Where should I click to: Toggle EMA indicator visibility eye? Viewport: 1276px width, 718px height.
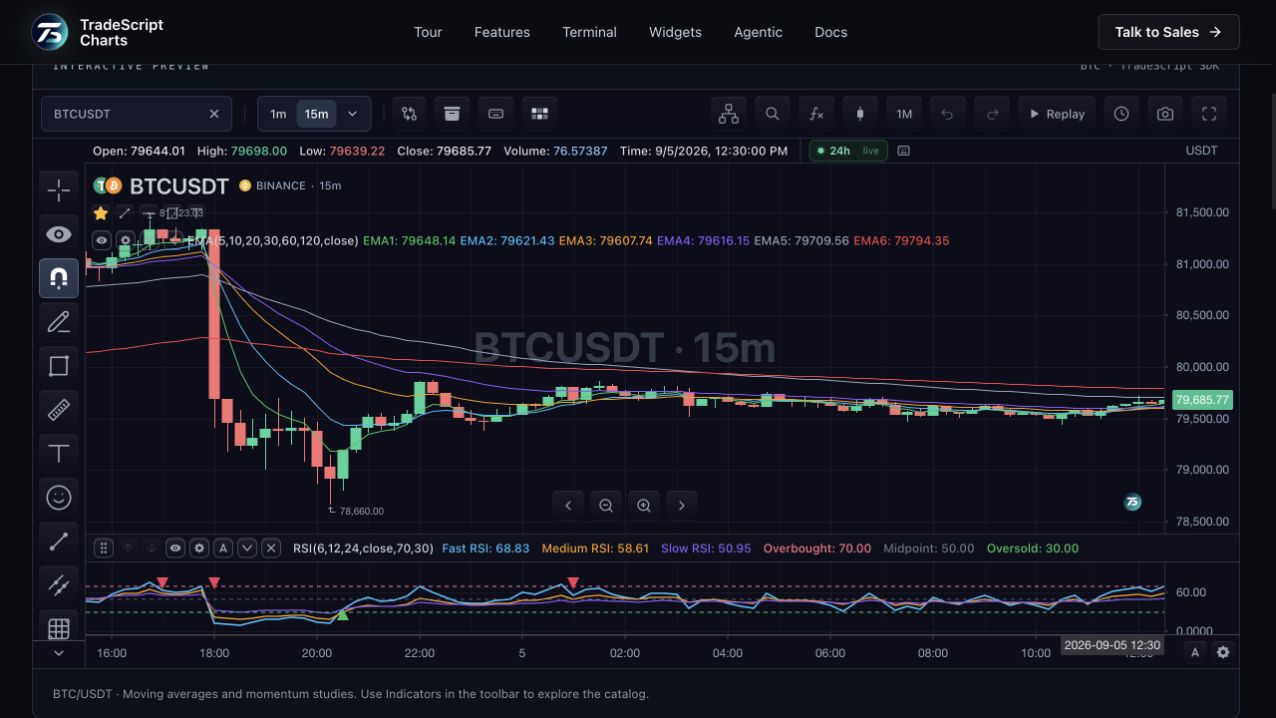pos(101,241)
